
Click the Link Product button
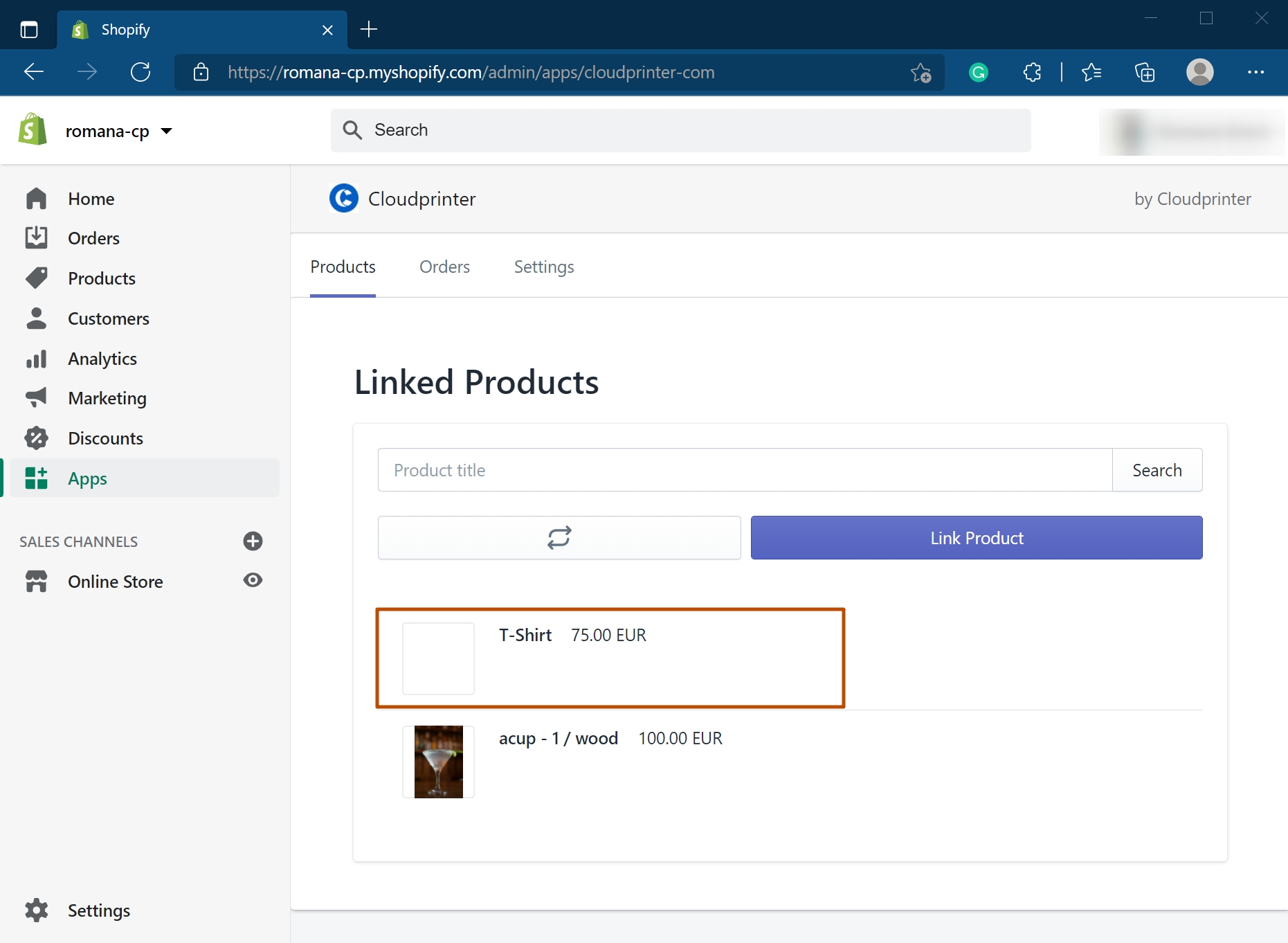977,538
